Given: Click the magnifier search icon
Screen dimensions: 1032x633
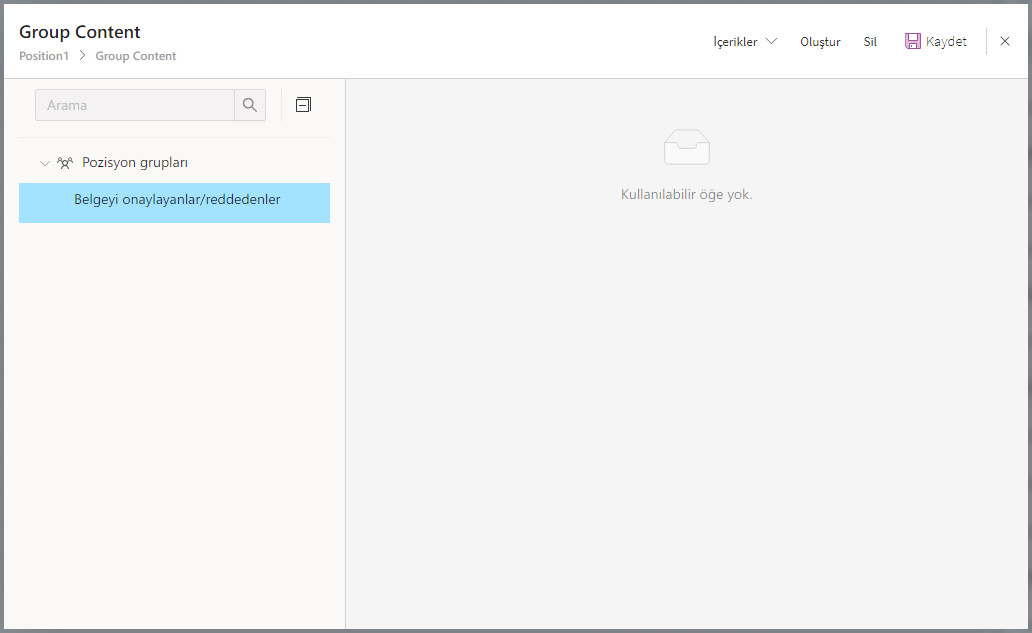Looking at the screenshot, I should click(250, 105).
